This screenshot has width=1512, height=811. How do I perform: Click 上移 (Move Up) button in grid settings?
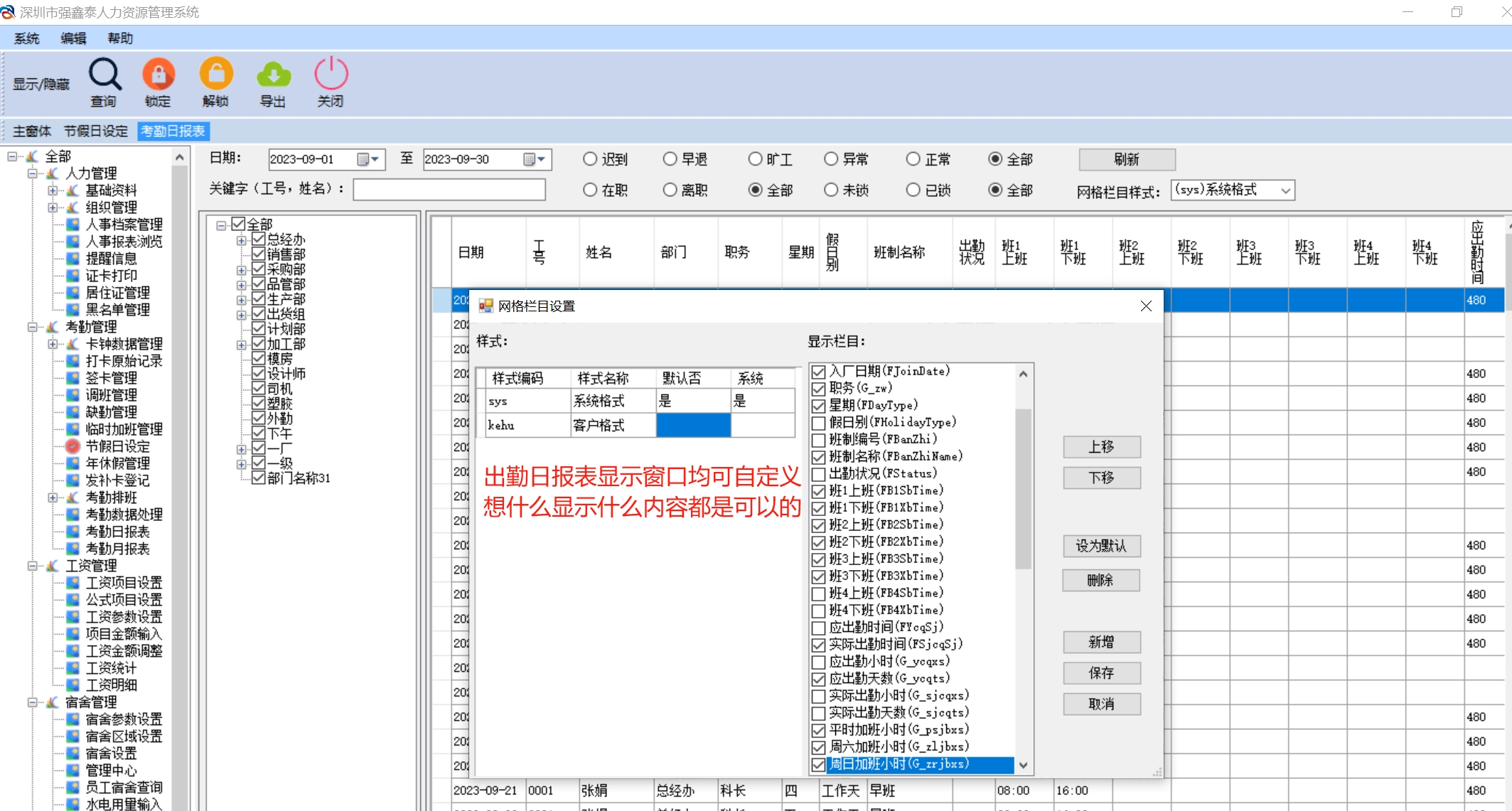(x=1097, y=447)
